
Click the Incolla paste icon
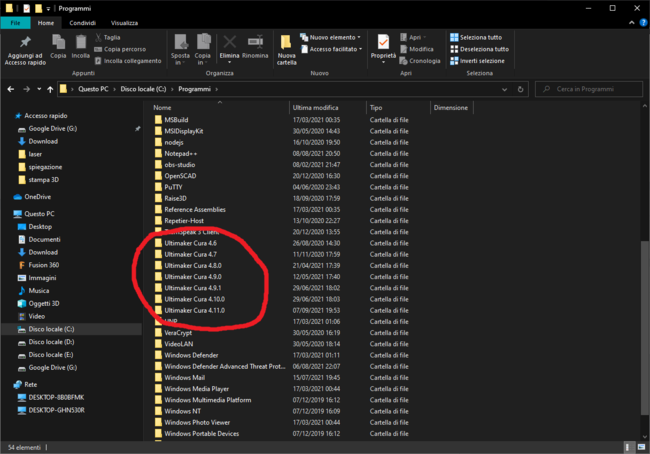(80, 44)
